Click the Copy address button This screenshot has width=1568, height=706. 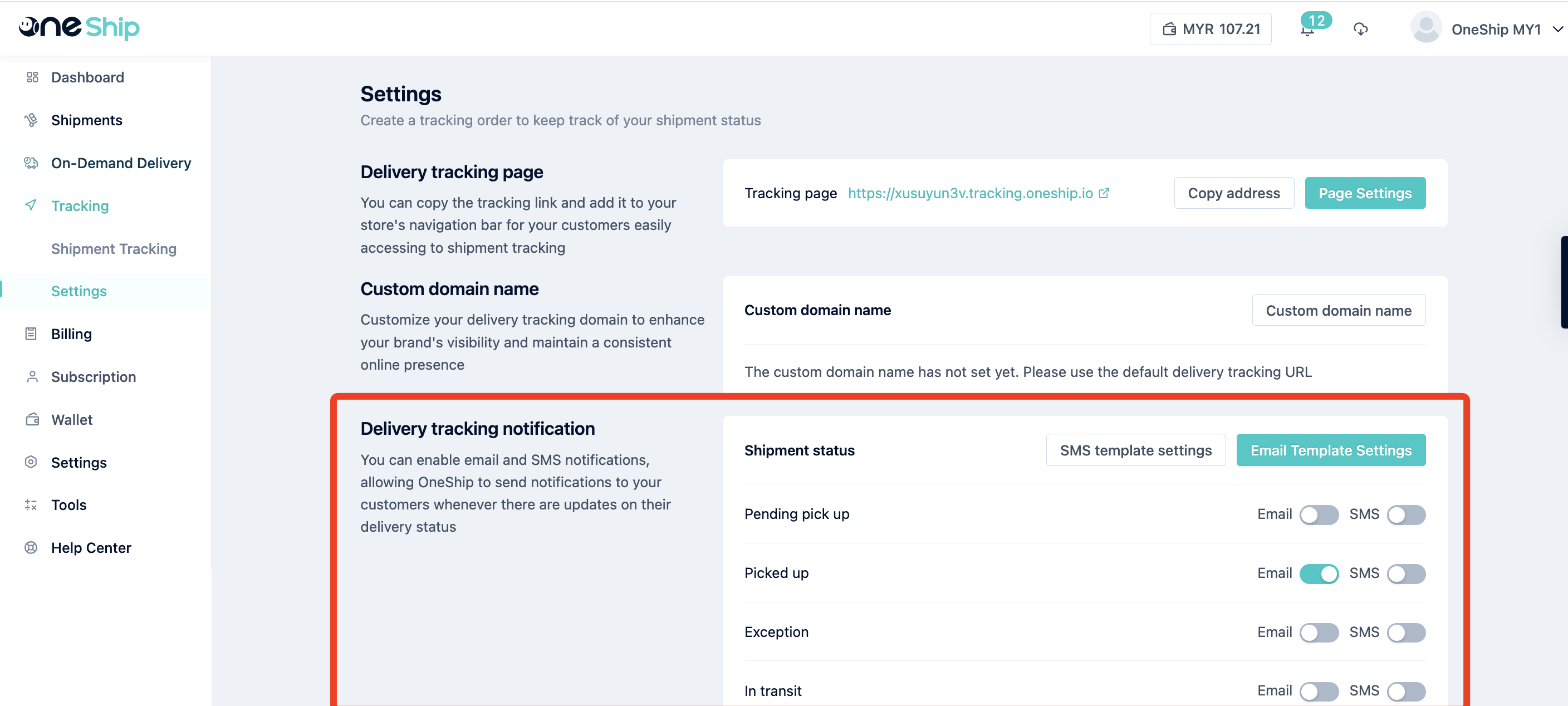(1233, 193)
